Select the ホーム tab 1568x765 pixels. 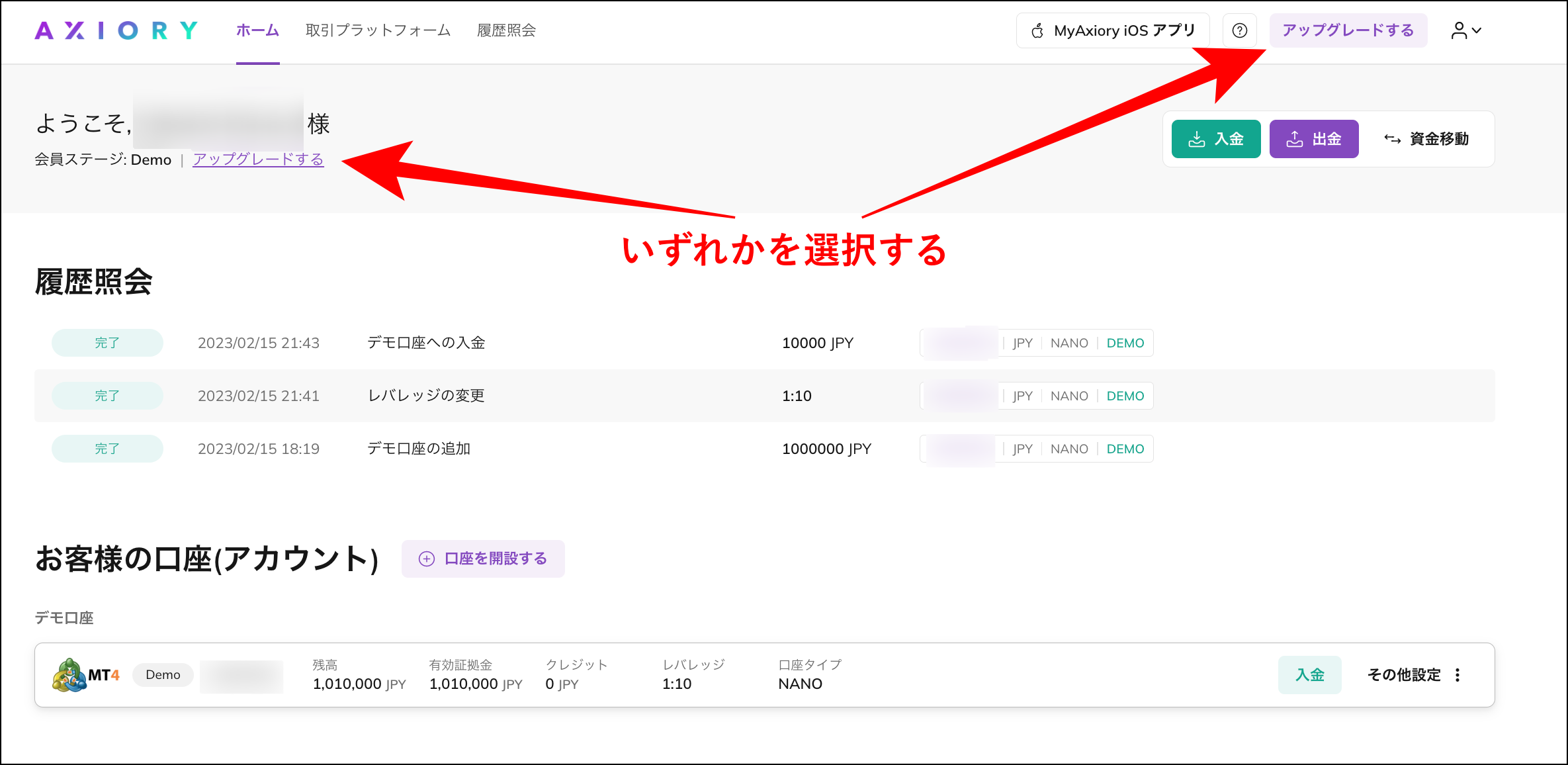coord(257,30)
